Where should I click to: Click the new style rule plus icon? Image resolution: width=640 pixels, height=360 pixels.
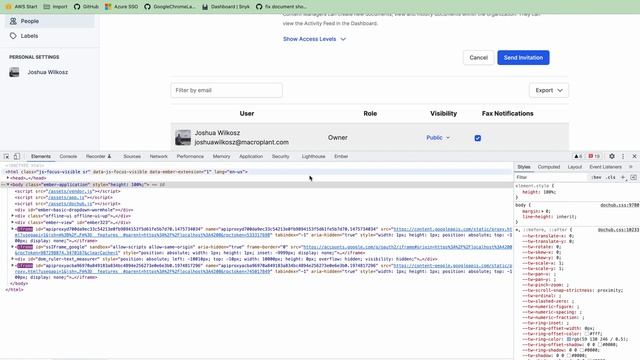(623, 178)
